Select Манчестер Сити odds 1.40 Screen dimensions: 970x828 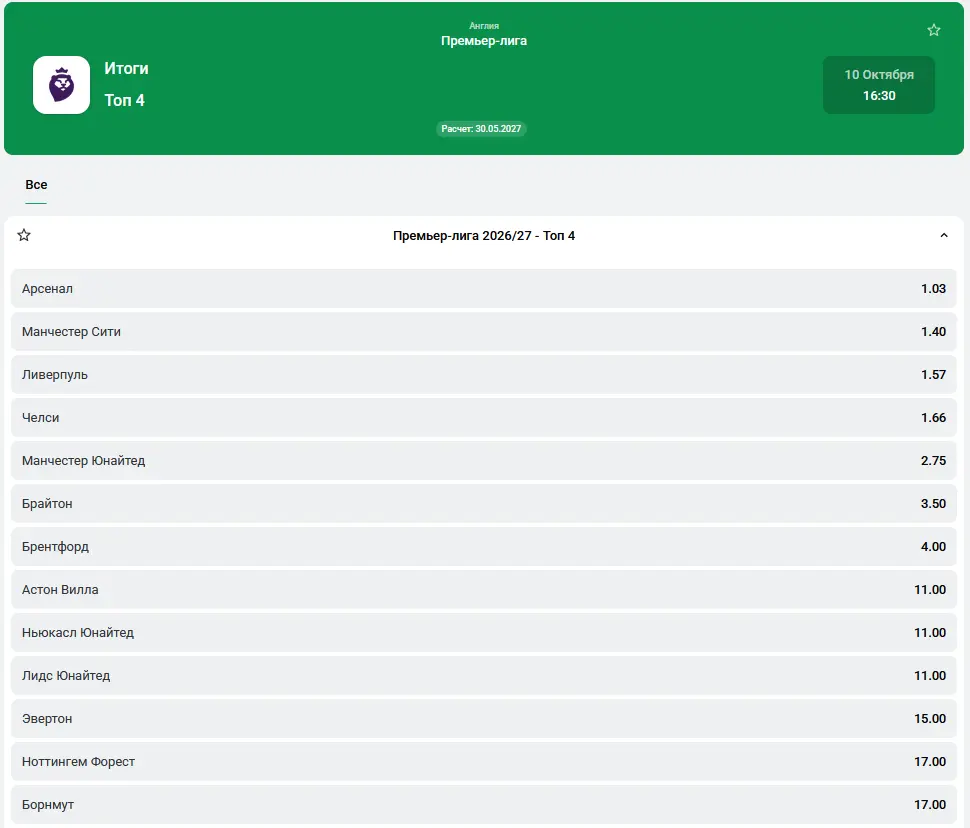coord(484,332)
